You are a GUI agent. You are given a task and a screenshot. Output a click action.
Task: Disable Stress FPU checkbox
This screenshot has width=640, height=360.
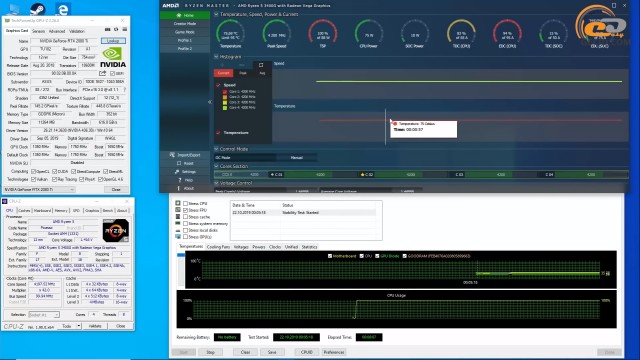(185, 210)
